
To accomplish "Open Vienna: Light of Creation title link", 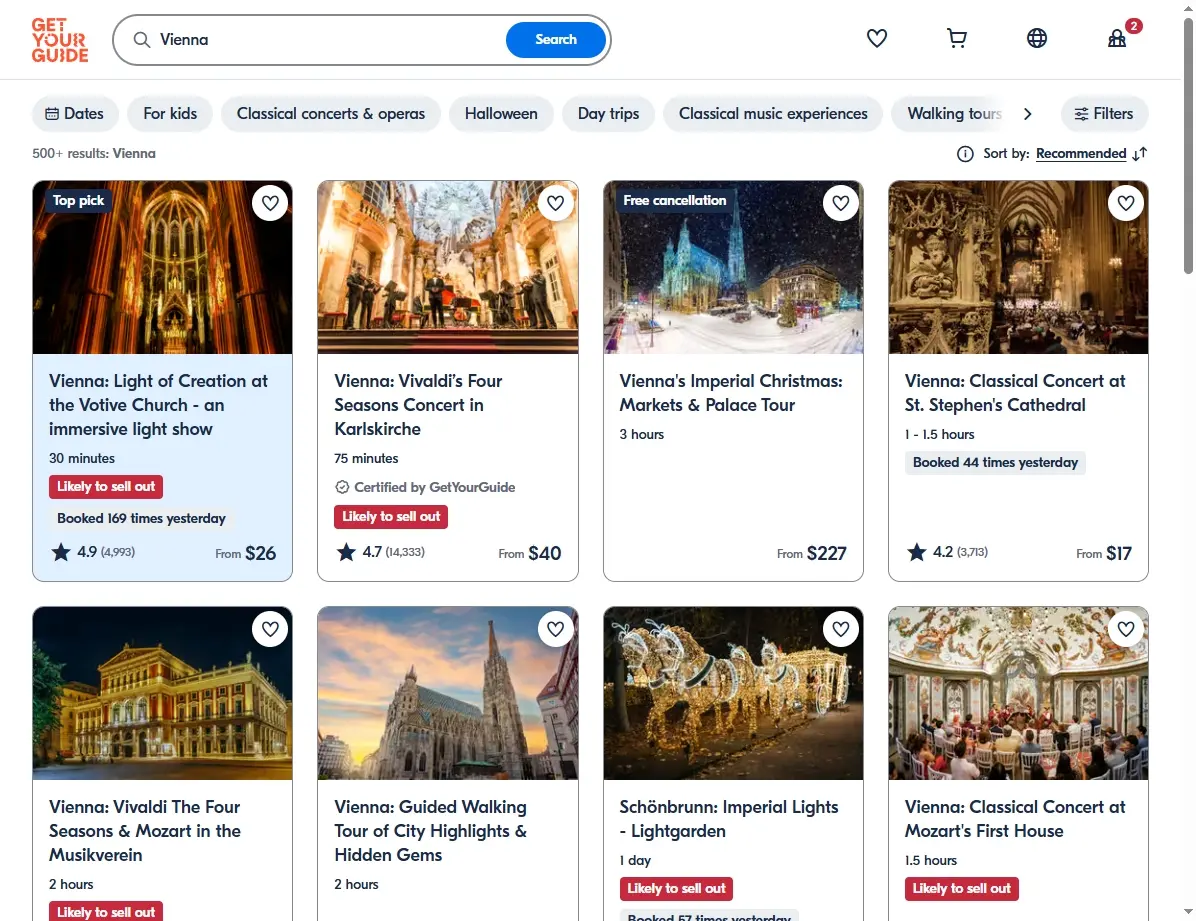I will (159, 405).
